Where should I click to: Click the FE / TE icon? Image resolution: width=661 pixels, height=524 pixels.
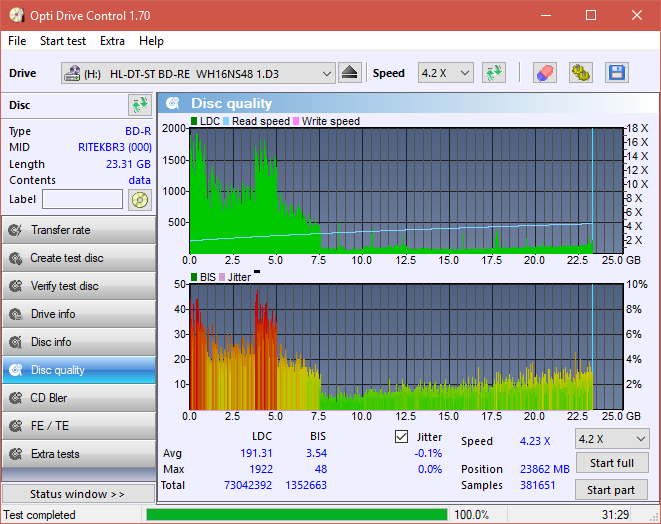[16, 426]
